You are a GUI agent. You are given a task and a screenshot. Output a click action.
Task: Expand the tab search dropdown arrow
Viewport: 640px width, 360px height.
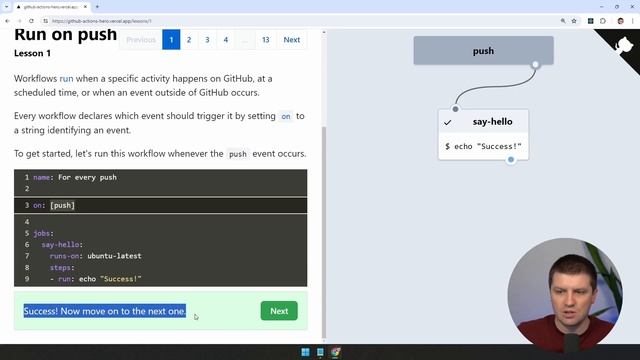pos(6,7)
